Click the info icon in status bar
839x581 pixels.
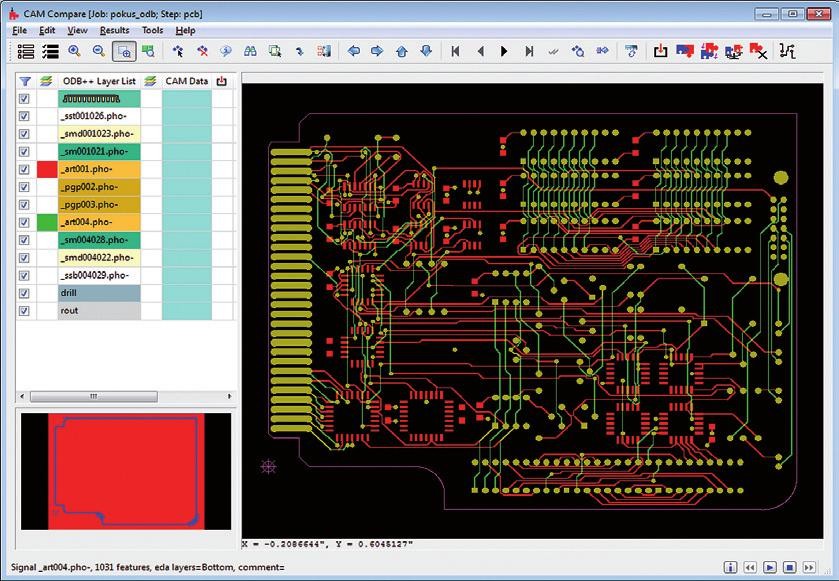732,568
